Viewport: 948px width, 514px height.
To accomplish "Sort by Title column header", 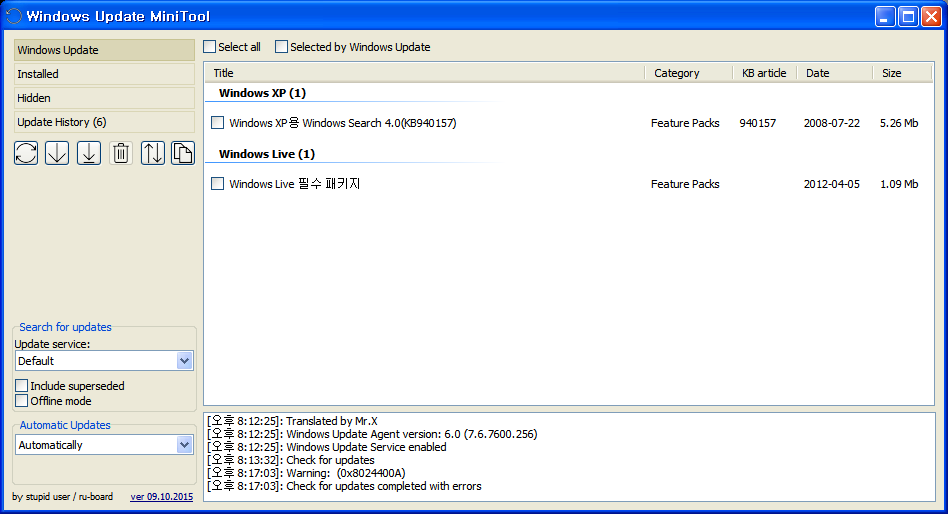I will [x=424, y=73].
